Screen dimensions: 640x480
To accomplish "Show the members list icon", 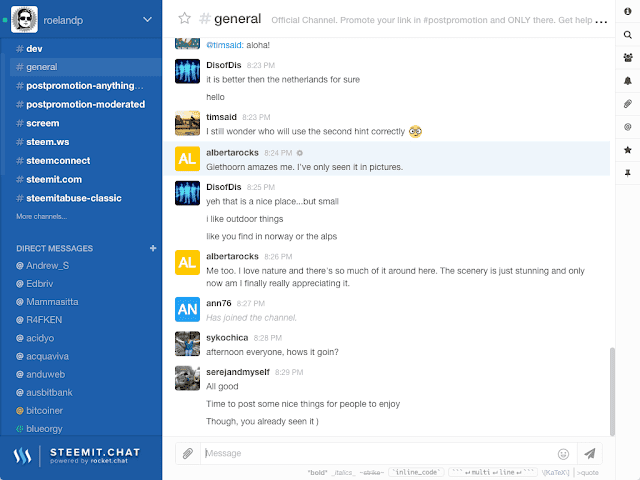I will pos(628,58).
